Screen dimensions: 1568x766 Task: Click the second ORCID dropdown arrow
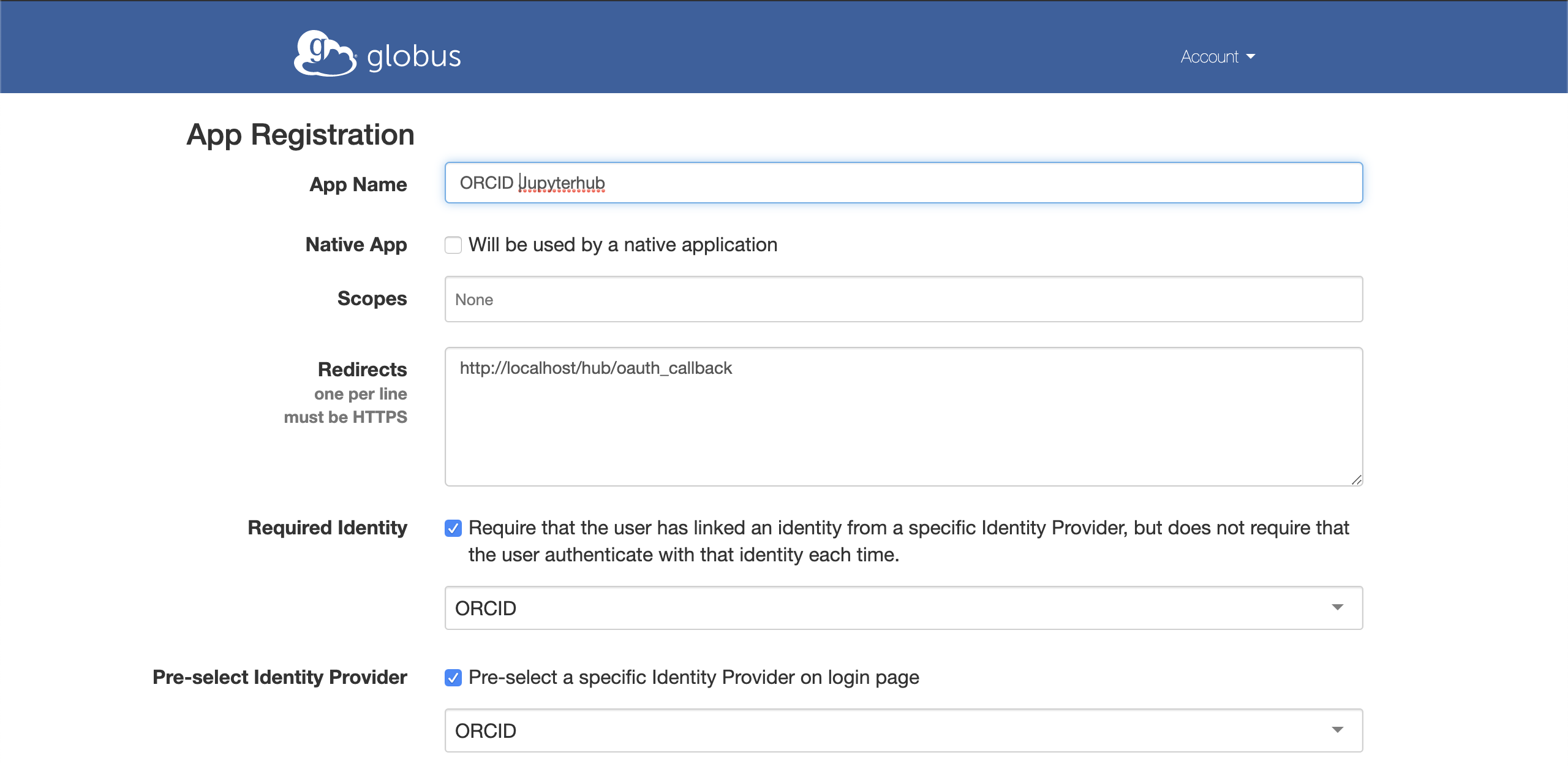pyautogui.click(x=1338, y=730)
